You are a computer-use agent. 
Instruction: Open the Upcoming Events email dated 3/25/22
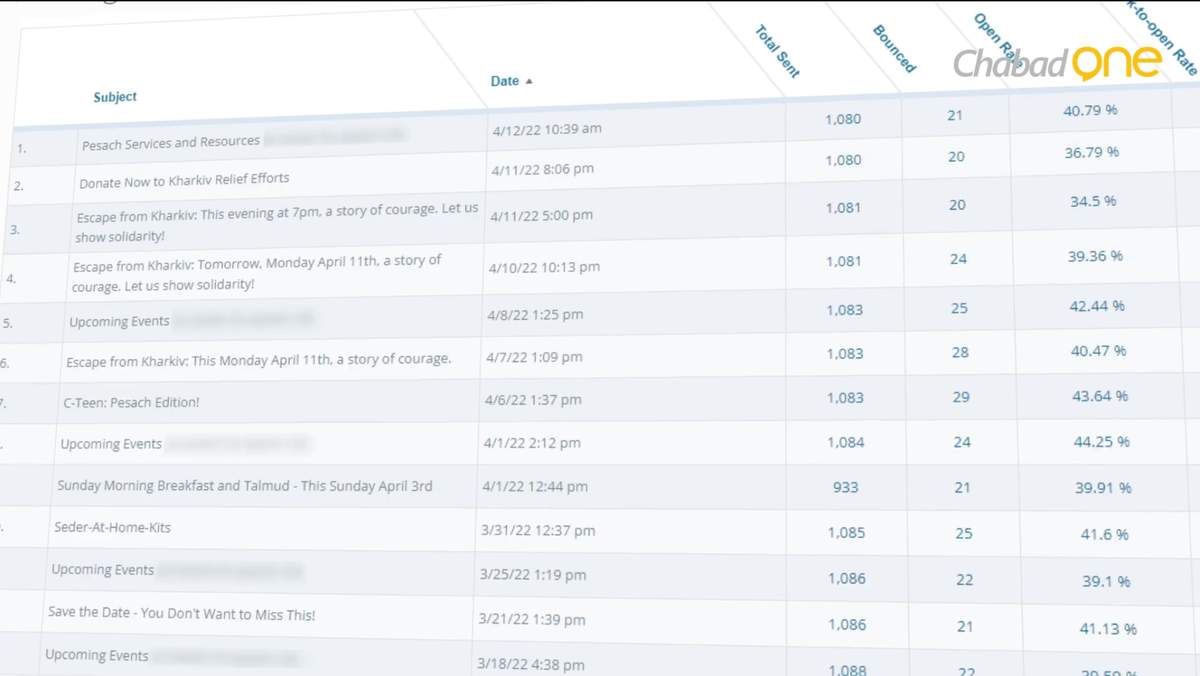pos(102,570)
